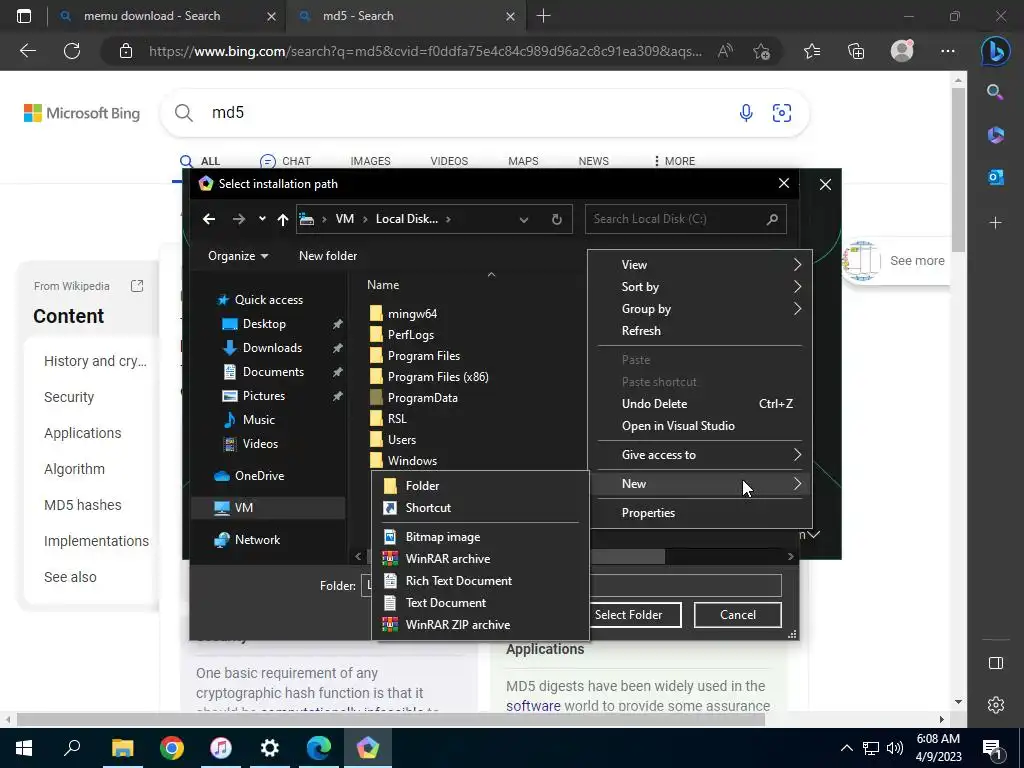This screenshot has height=768, width=1024.
Task: Select the mingw64 folder
Action: click(x=412, y=313)
